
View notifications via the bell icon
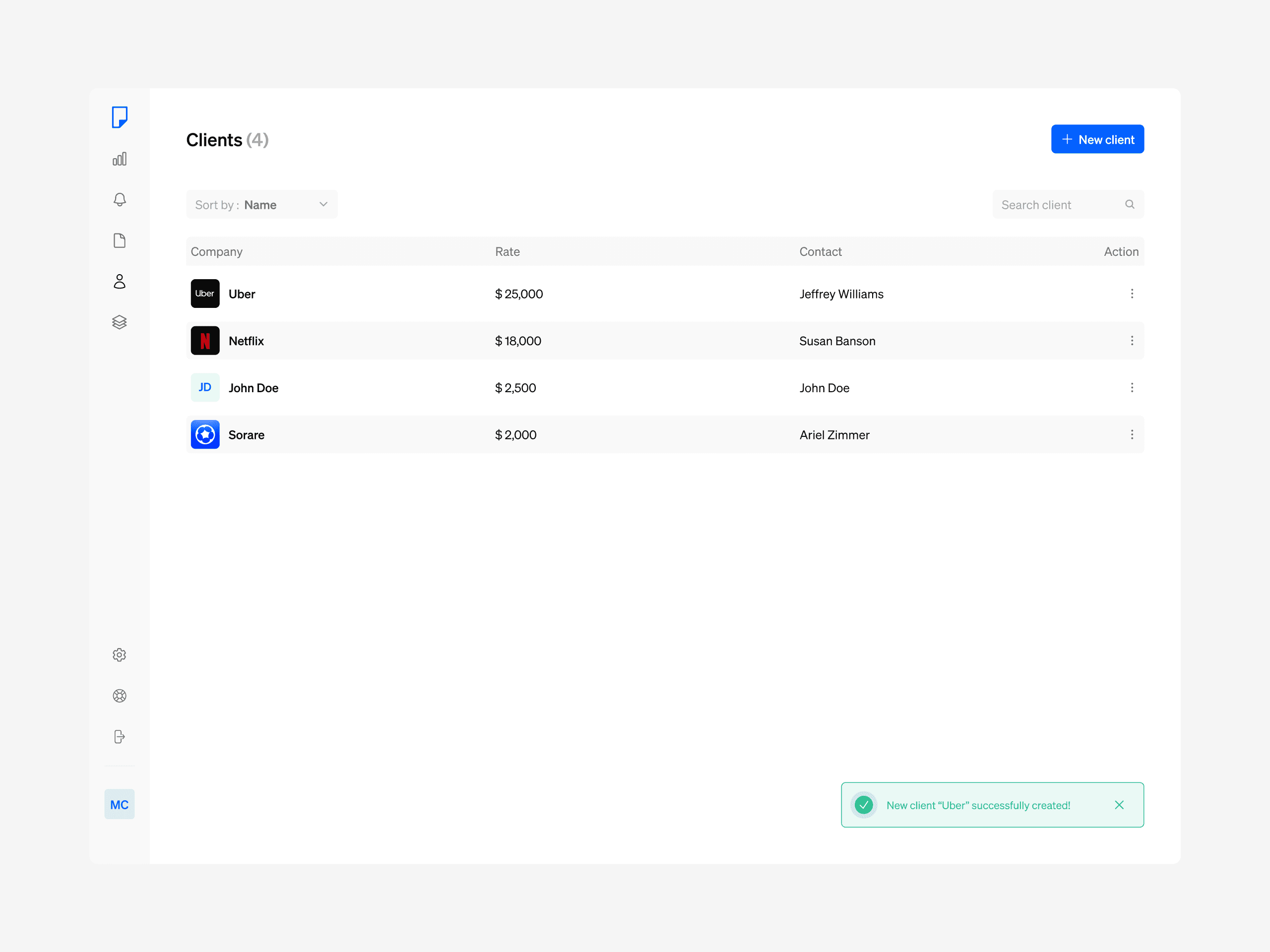click(119, 199)
